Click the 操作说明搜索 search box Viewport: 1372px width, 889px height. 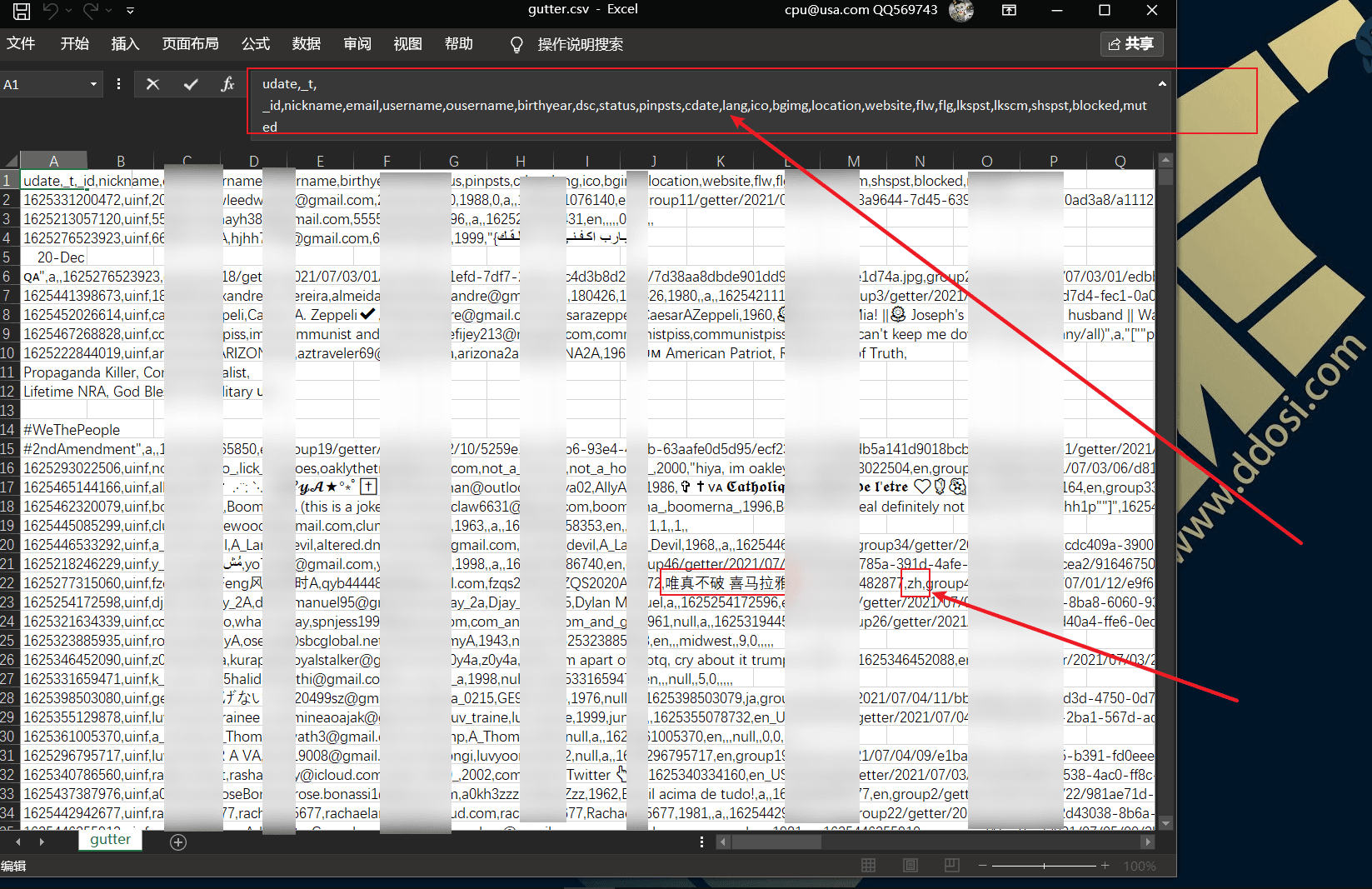580,44
